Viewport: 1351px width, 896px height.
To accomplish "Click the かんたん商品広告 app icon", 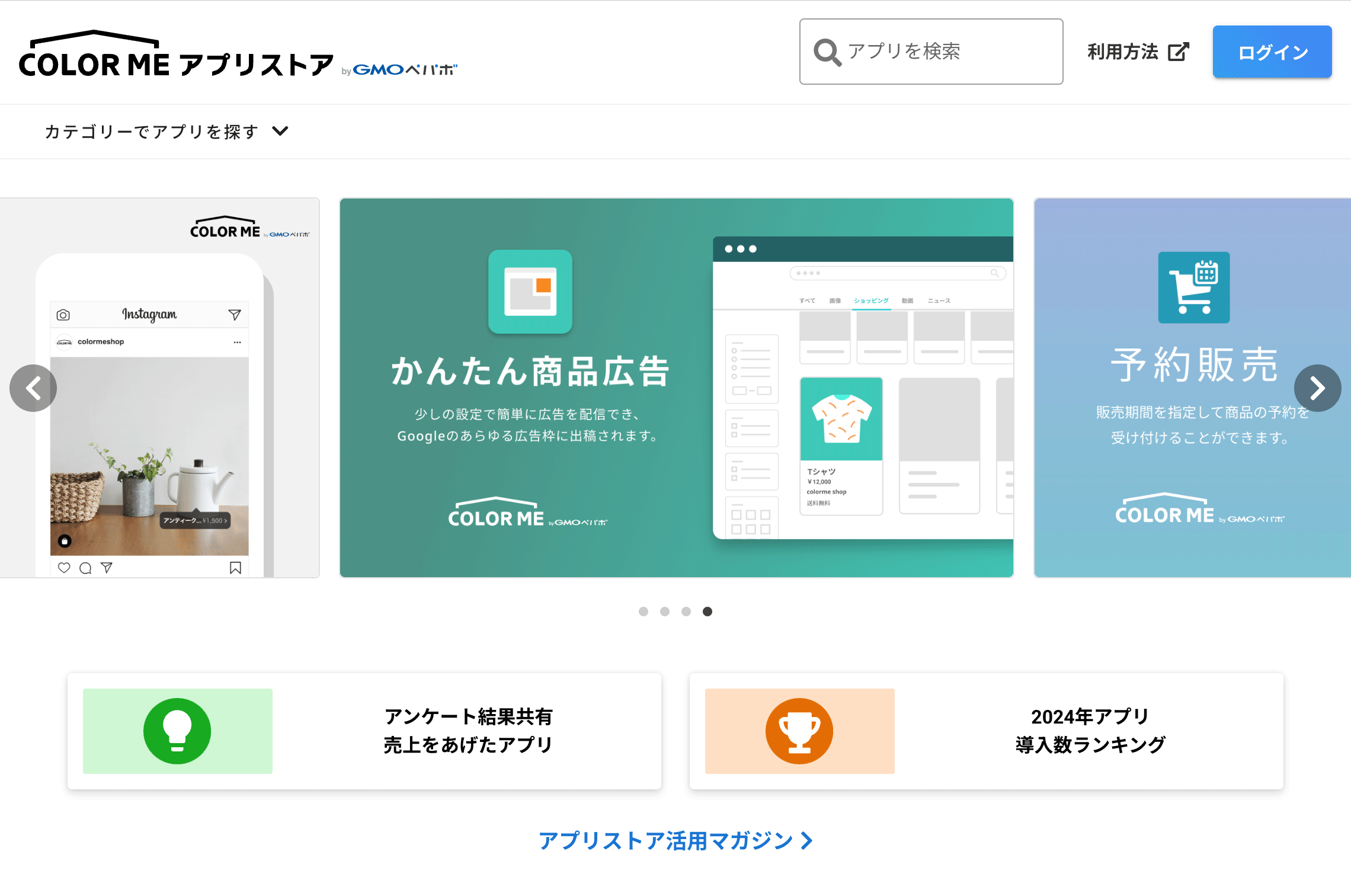I will point(530,292).
